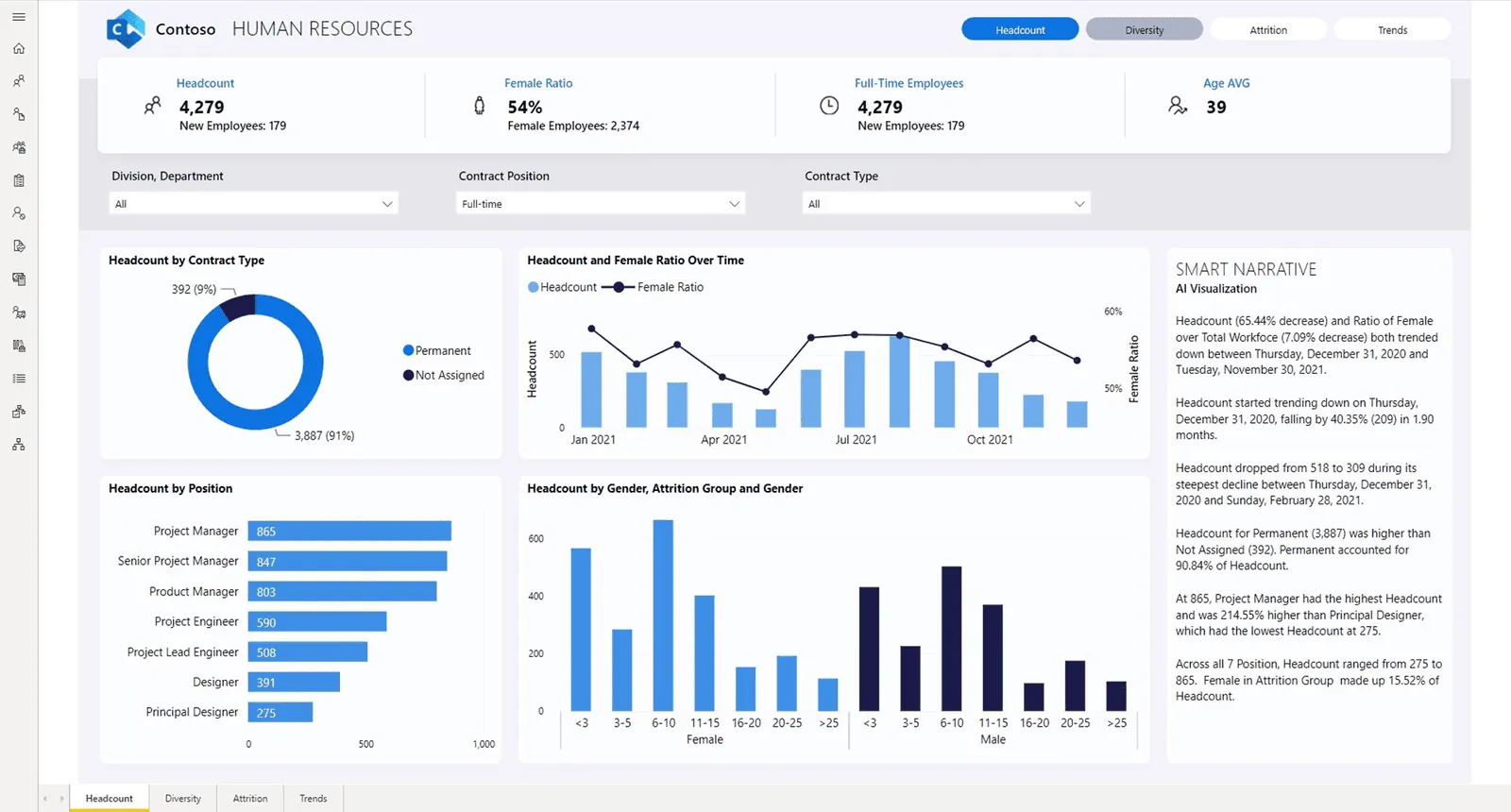
Task: Switch to the Trends bottom tab
Action: click(314, 799)
